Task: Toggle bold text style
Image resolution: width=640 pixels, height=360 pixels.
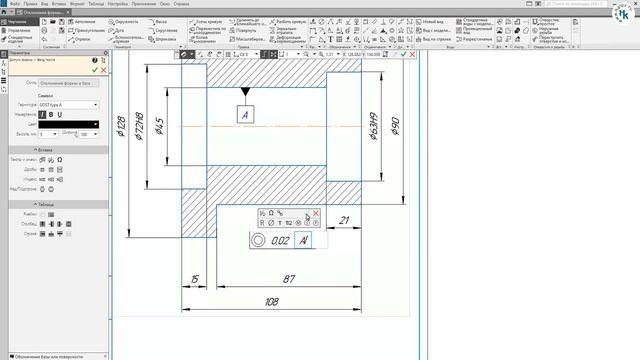Action: pos(51,115)
